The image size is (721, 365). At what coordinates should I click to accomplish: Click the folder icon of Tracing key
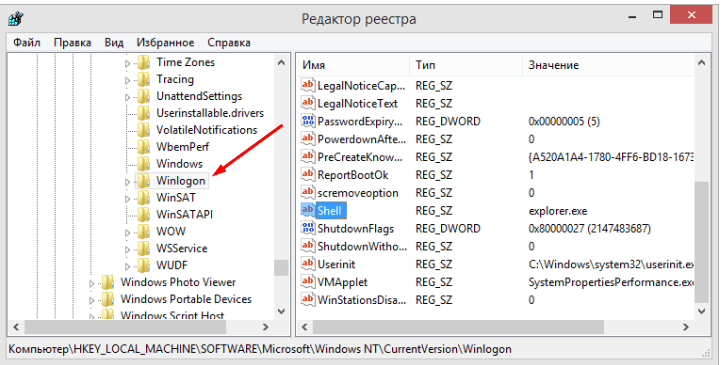[x=144, y=79]
